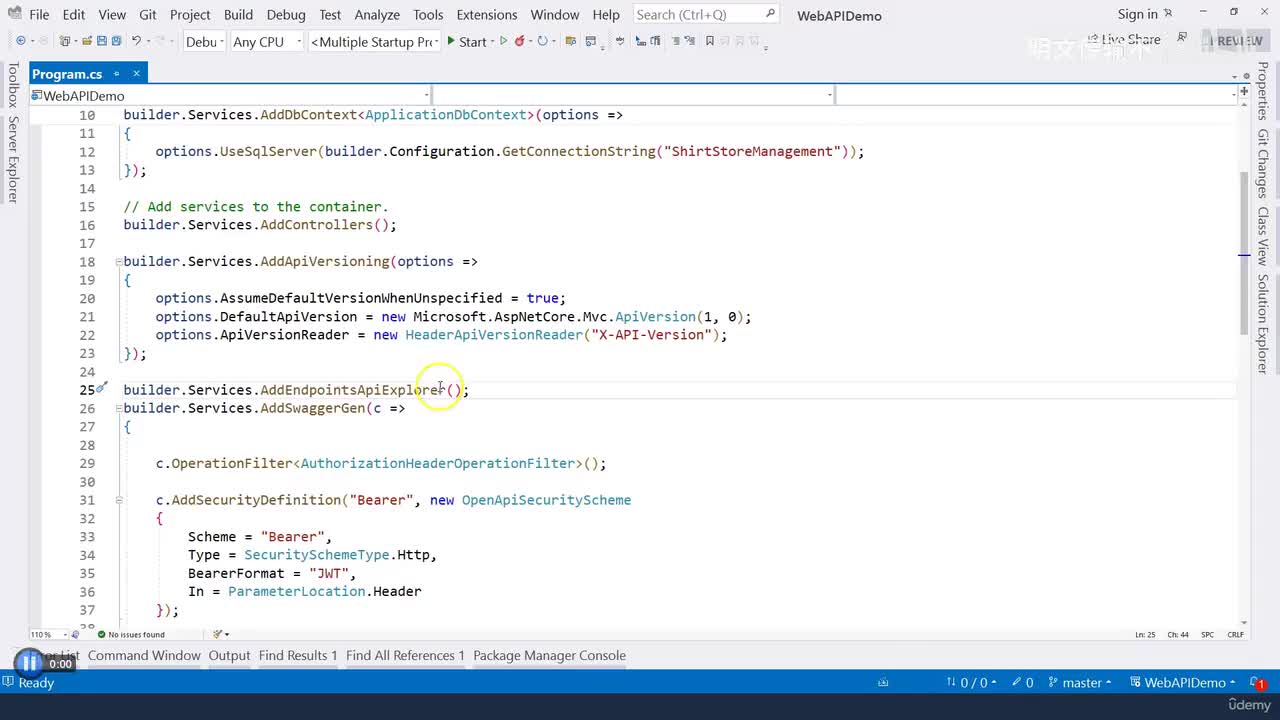Open the Command Window tab
The height and width of the screenshot is (720, 1280).
(x=144, y=655)
